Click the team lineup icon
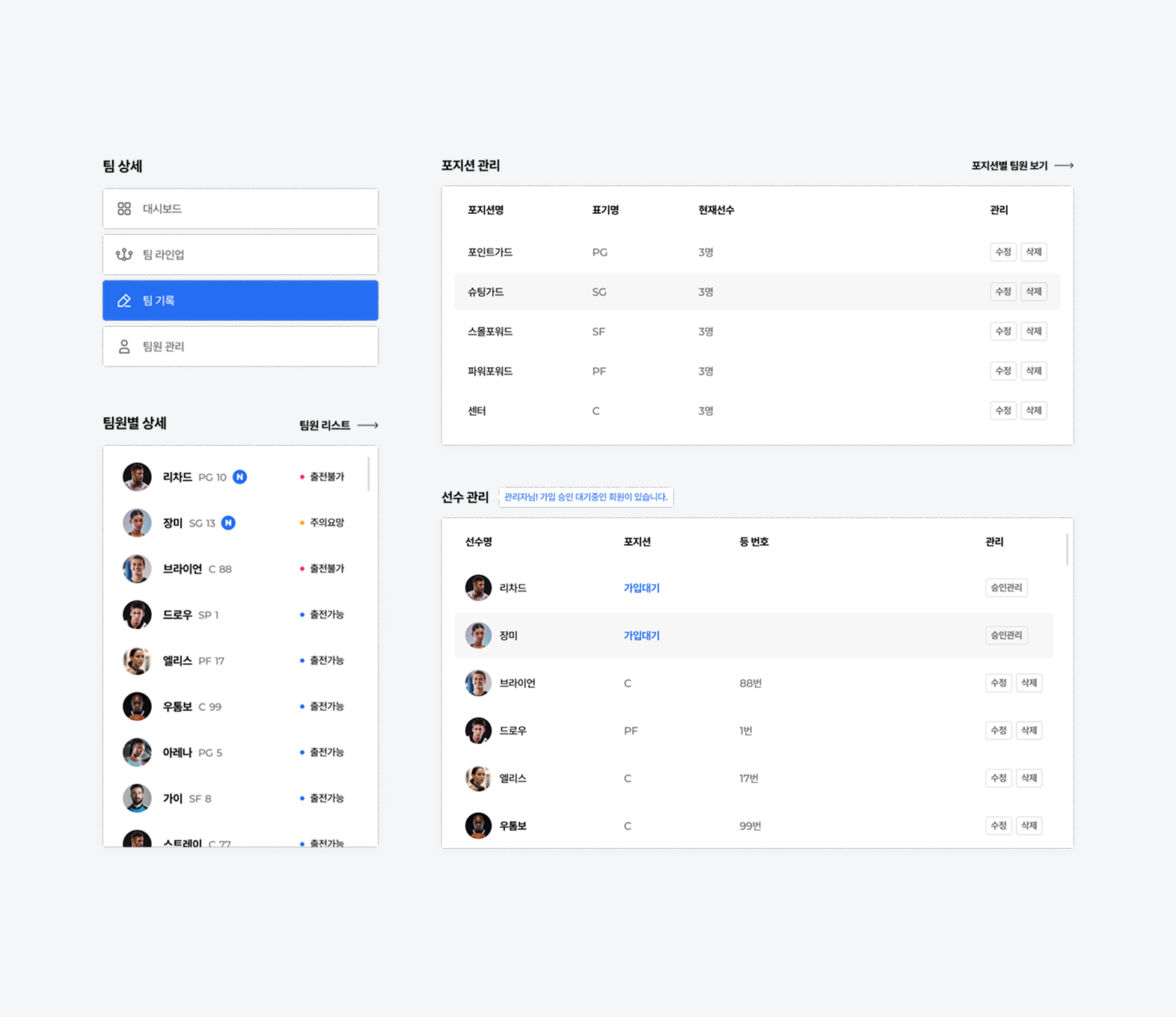This screenshot has width=1176, height=1017. pyautogui.click(x=124, y=255)
